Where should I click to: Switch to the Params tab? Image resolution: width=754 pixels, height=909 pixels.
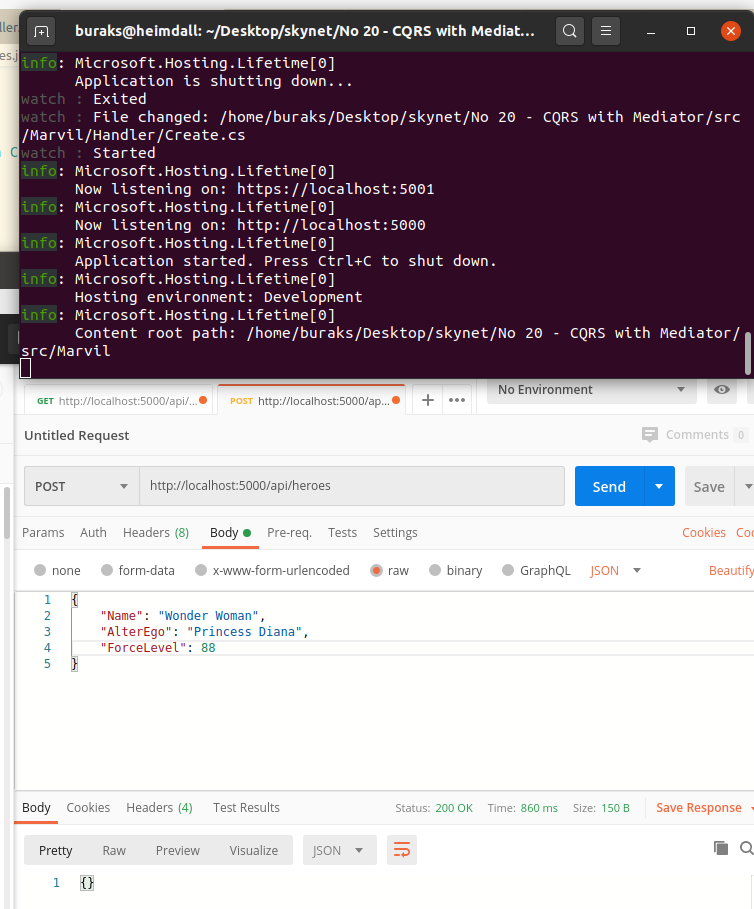tap(43, 533)
